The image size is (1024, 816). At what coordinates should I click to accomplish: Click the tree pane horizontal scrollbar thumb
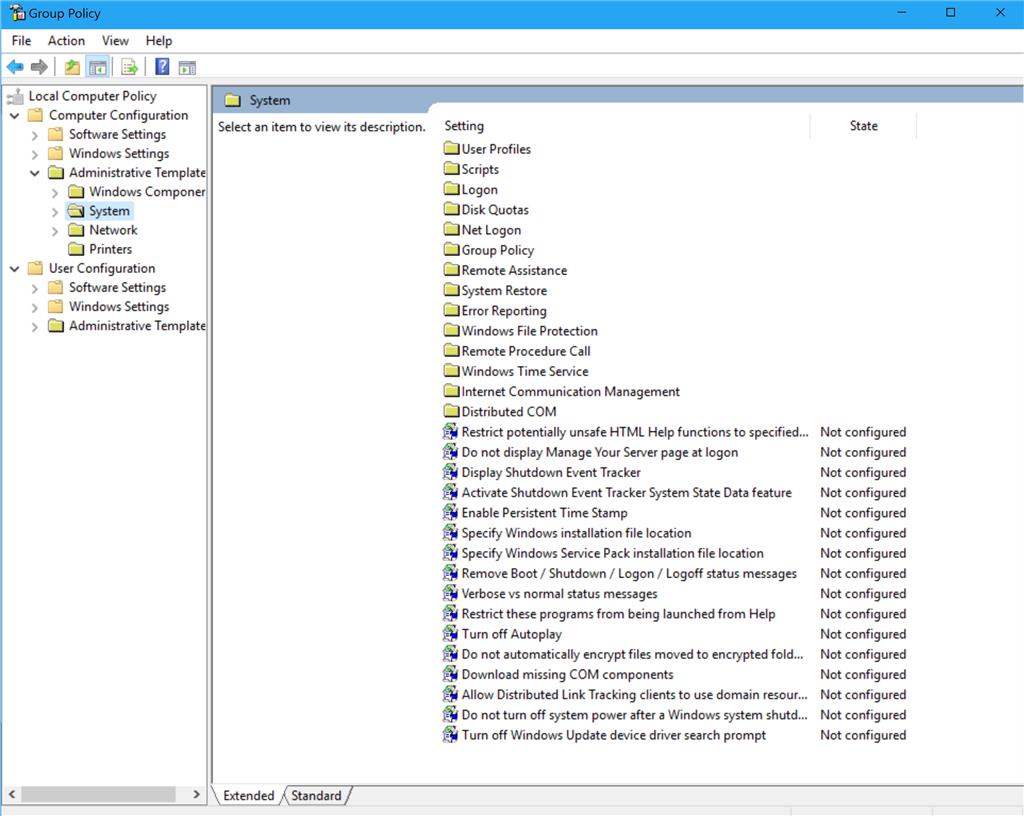point(99,794)
